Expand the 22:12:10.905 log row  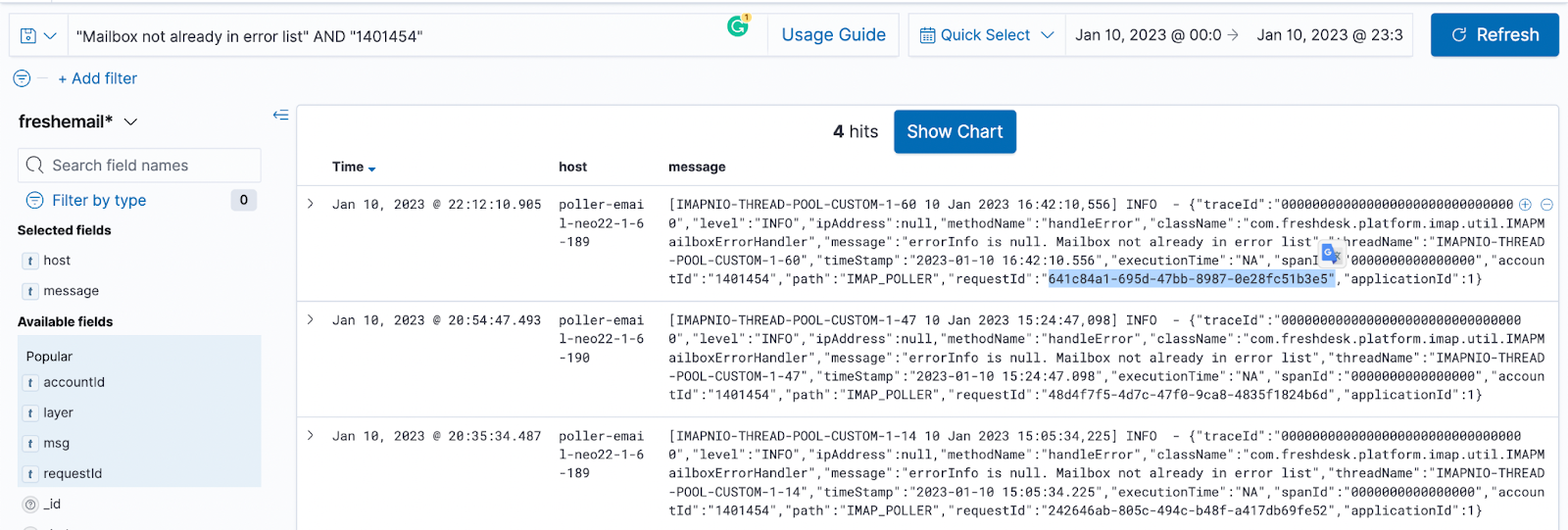tap(311, 204)
